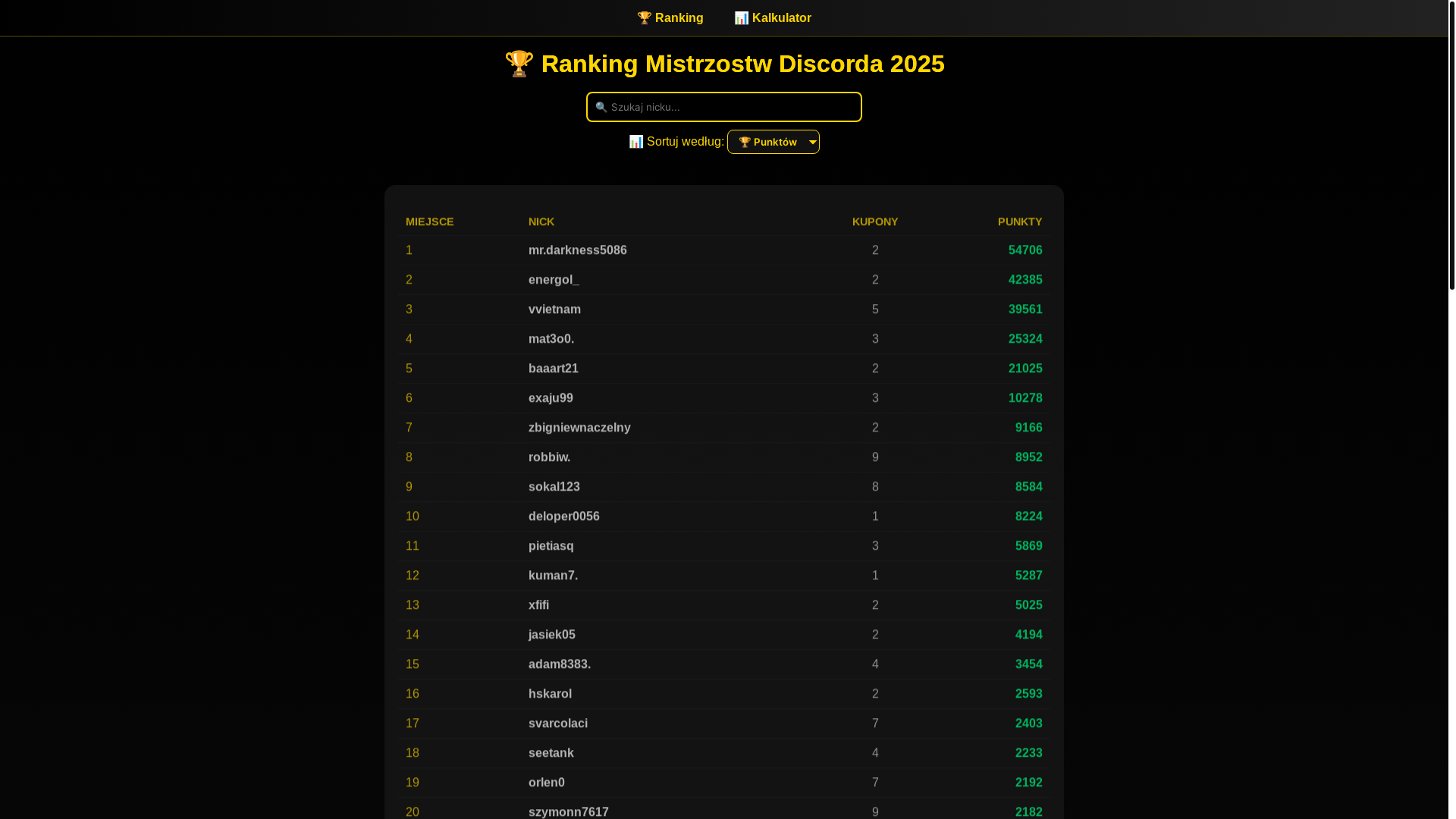Screen dimensions: 1456x819
Task: Click points value 8224
Action: point(1029,516)
